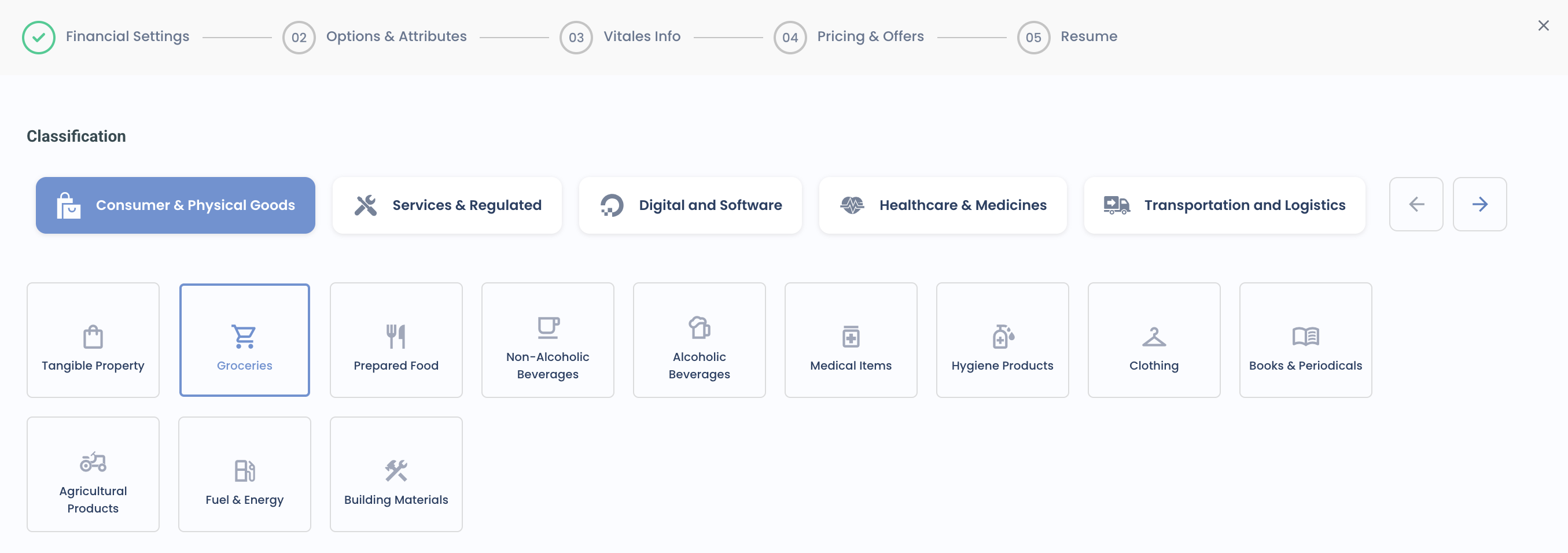Close the classification wizard dialog
This screenshot has height=553, width=1568.
pyautogui.click(x=1543, y=25)
